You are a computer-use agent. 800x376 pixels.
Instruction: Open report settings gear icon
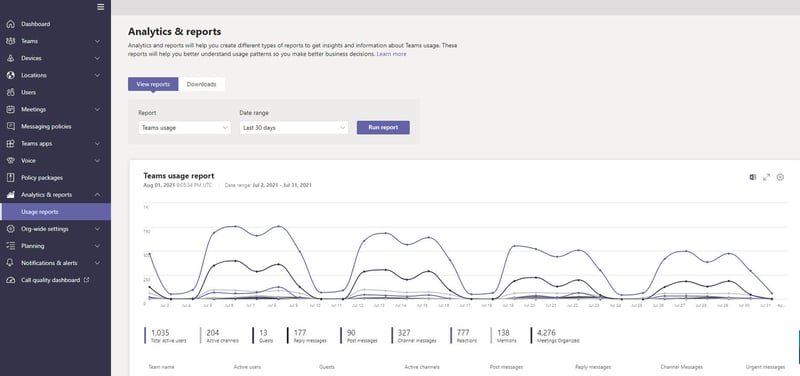[780, 177]
